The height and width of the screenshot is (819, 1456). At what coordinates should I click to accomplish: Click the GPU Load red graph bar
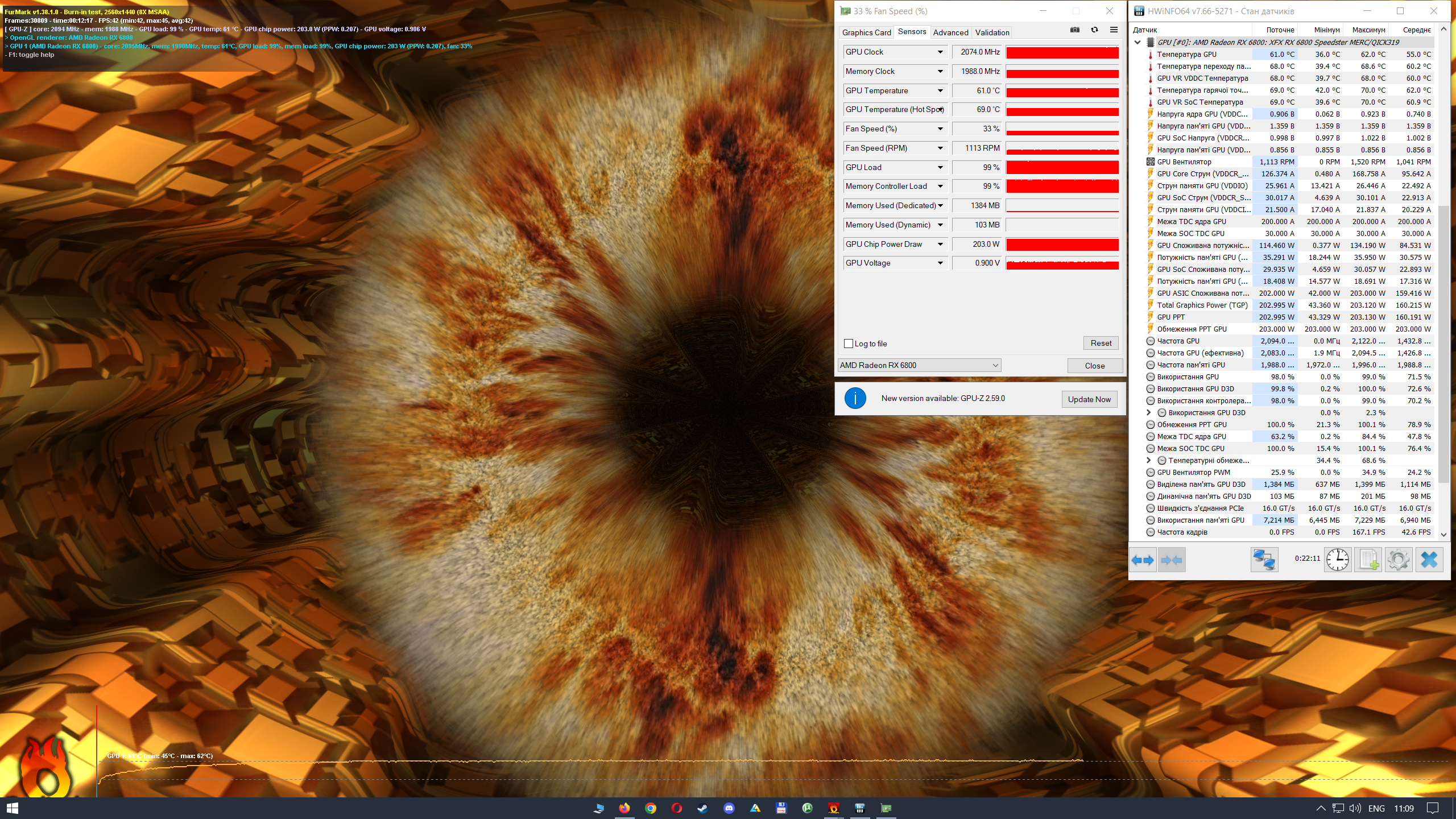tap(1062, 167)
